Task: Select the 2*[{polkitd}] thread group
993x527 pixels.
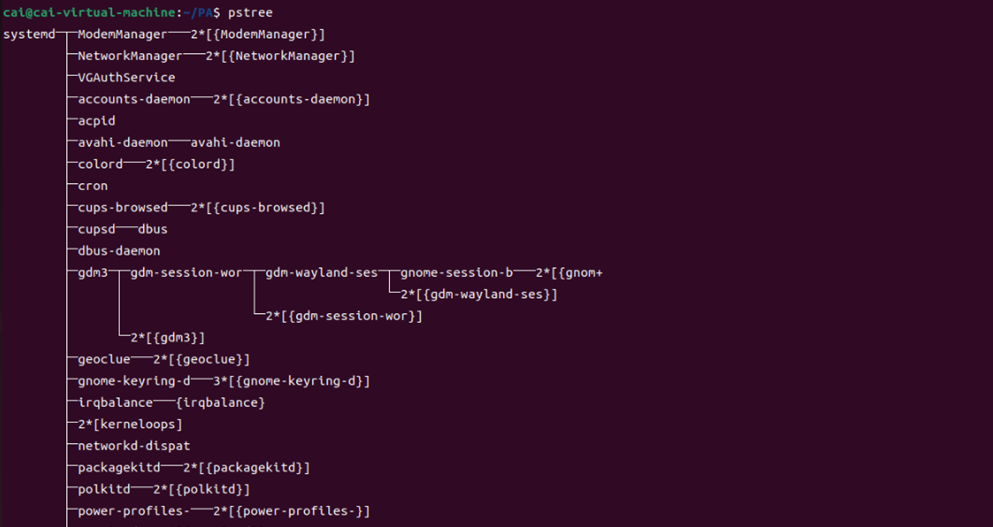Action: [202, 489]
